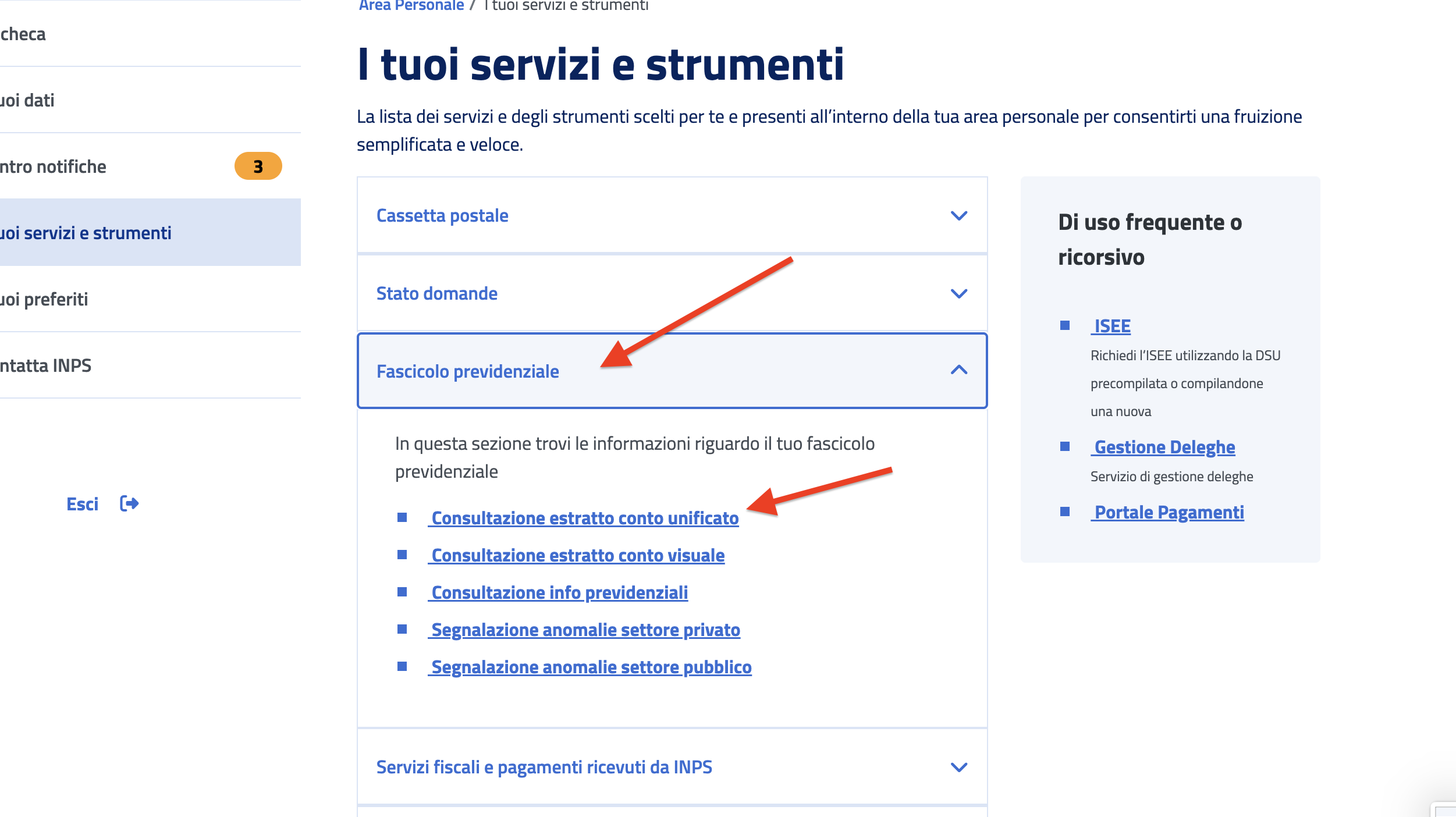Open the Gestione Deleghe link
Screen dimensions: 1456x817
(1163, 447)
